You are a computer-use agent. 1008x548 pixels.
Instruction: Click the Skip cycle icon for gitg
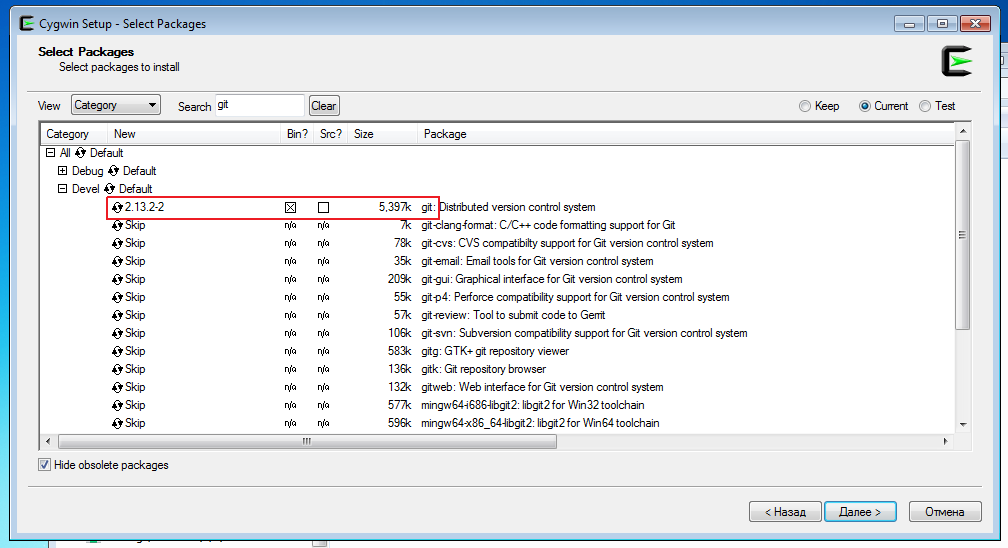[117, 351]
